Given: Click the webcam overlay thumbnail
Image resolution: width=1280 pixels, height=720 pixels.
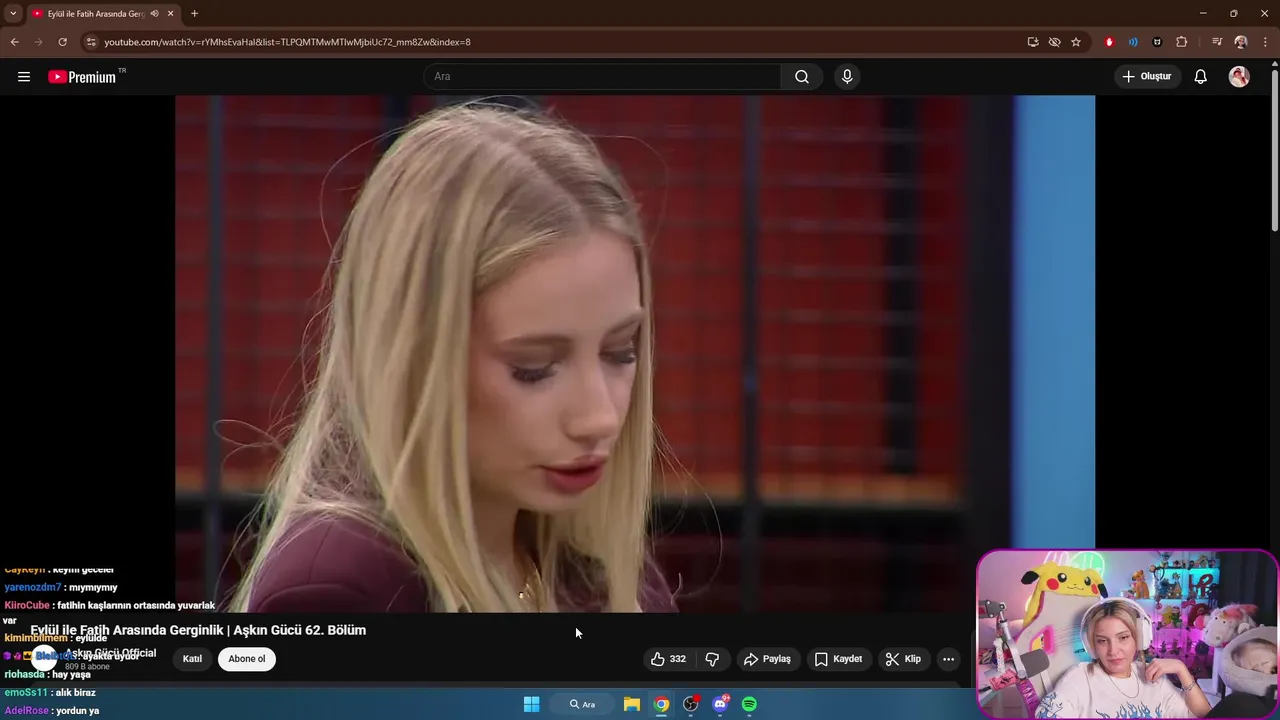Looking at the screenshot, I should (1127, 634).
